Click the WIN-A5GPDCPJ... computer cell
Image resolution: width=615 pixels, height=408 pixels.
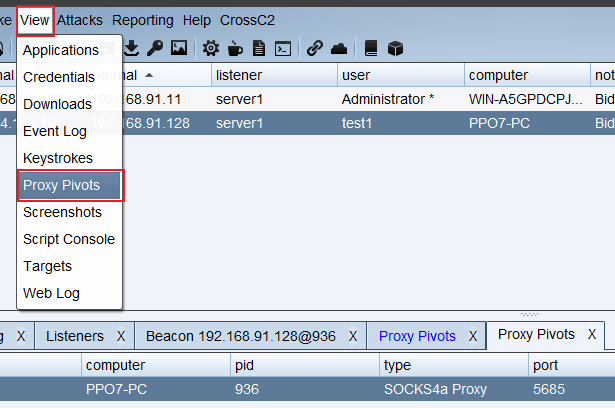point(526,99)
